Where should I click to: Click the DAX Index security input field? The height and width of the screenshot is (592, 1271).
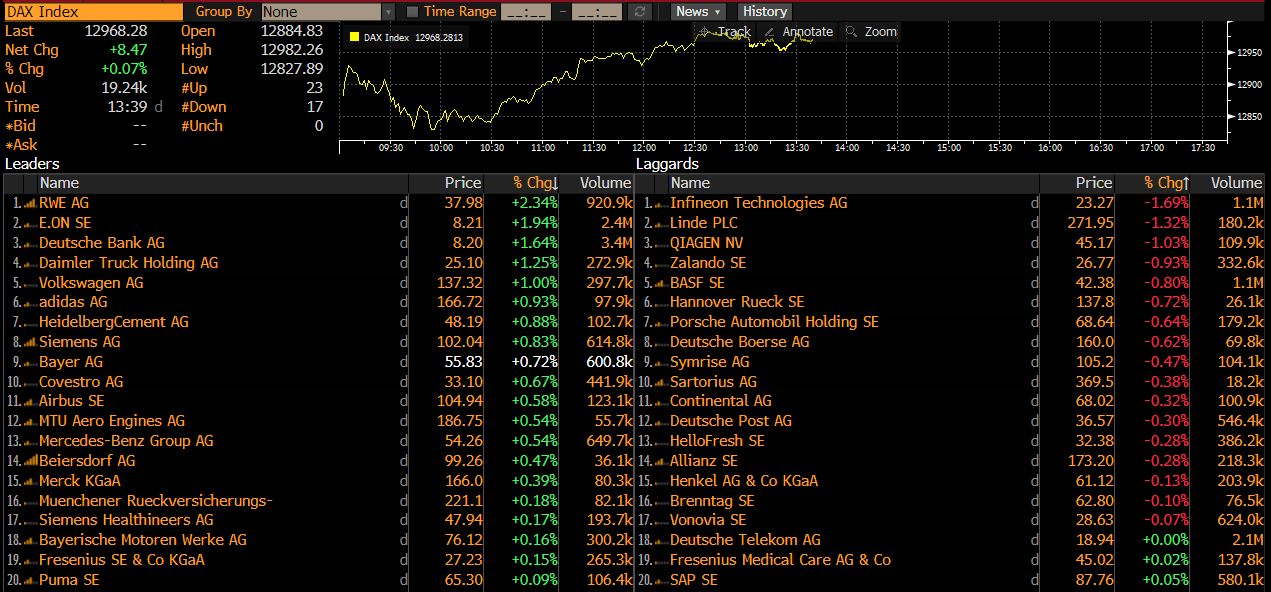[93, 12]
